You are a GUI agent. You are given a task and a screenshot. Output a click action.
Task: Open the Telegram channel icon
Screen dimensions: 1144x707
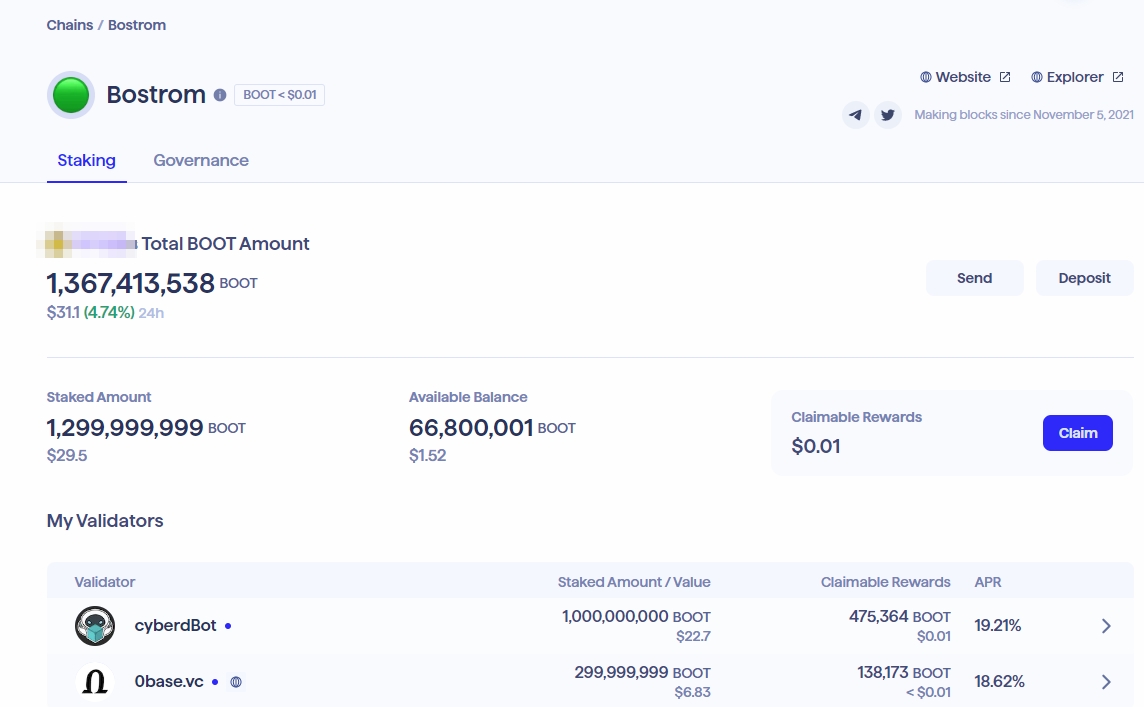pyautogui.click(x=856, y=115)
